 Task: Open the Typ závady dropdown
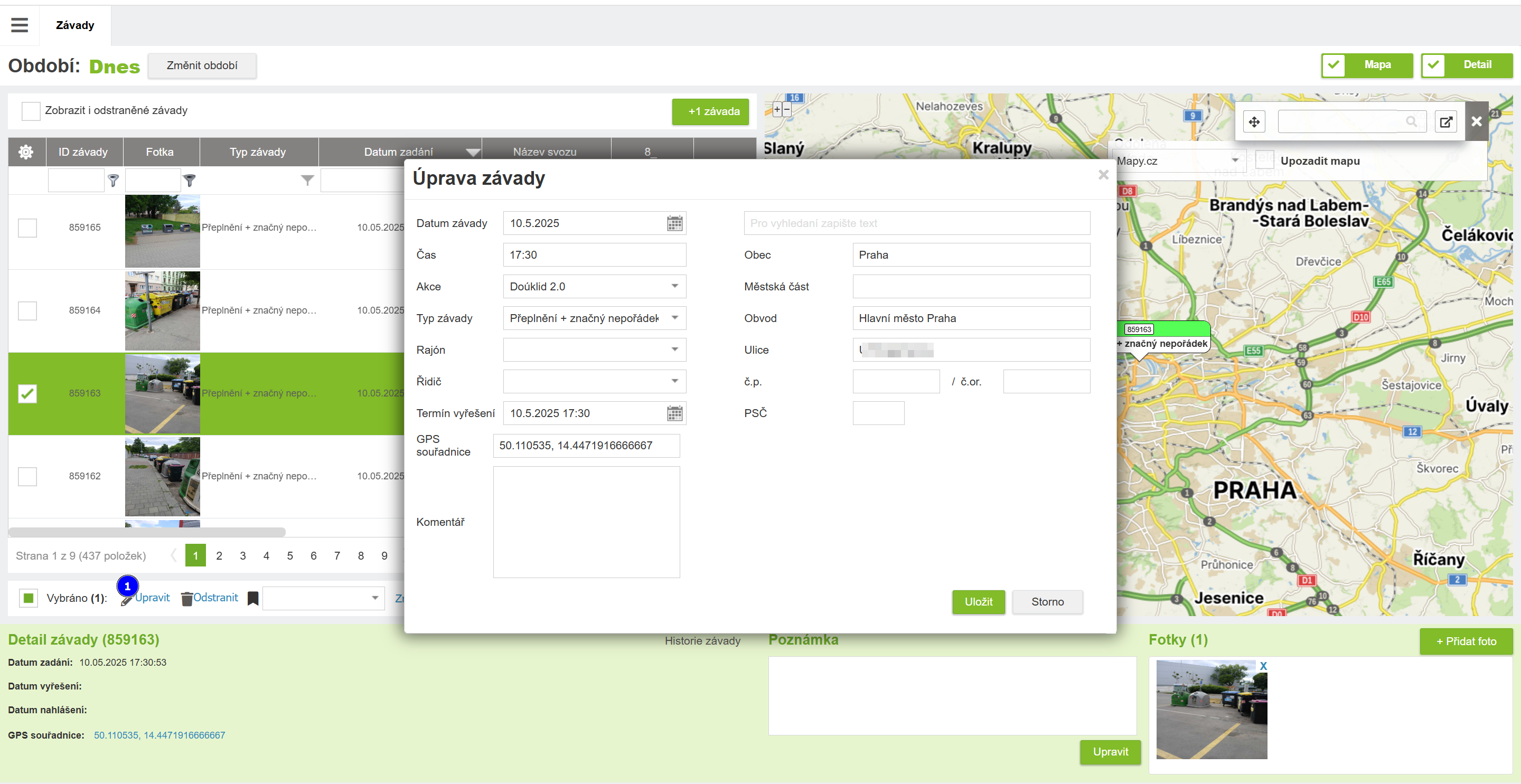[x=674, y=318]
